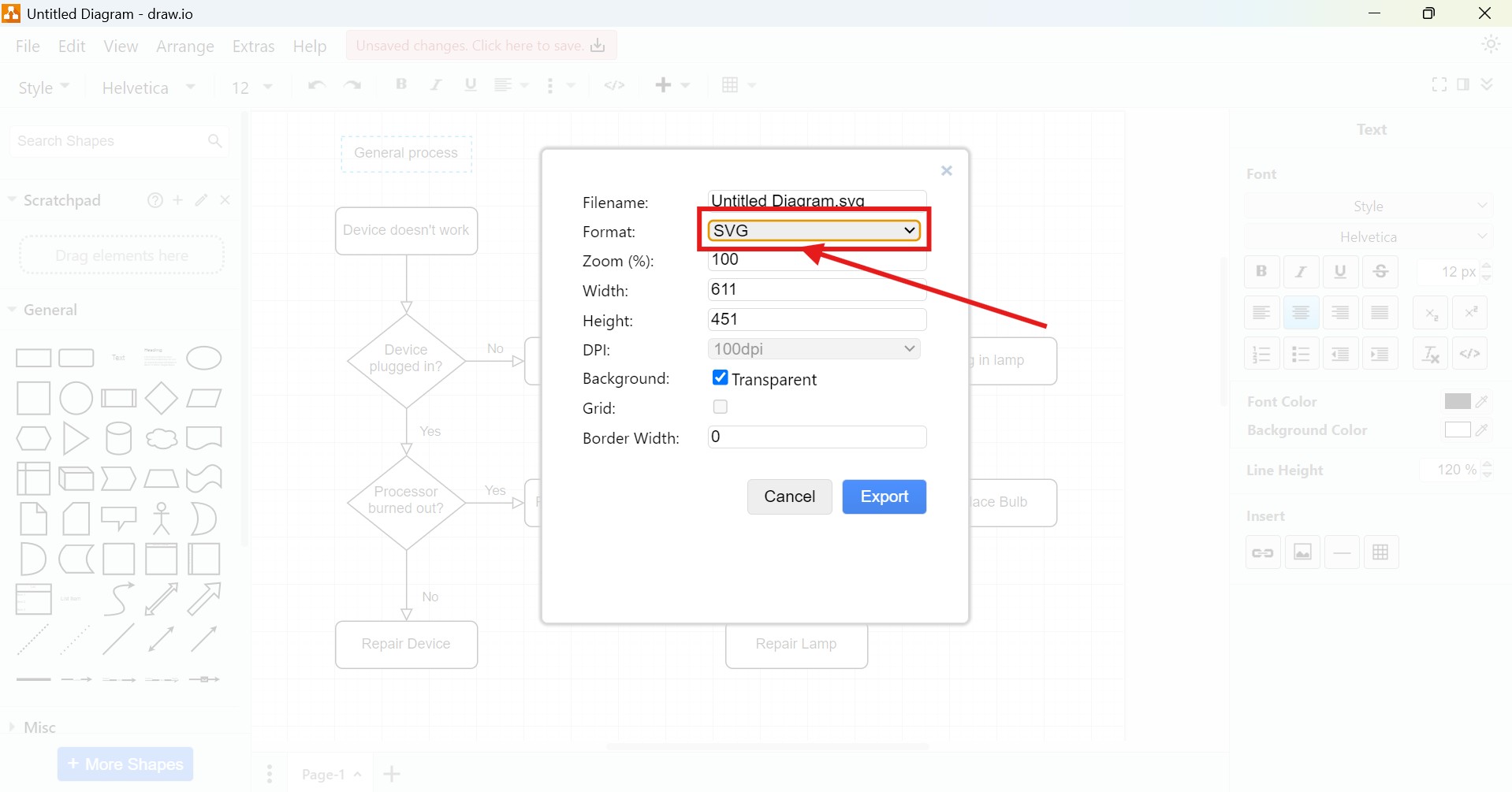1512x792 pixels.
Task: Select the Italic icon in the Font panel
Action: [1301, 271]
